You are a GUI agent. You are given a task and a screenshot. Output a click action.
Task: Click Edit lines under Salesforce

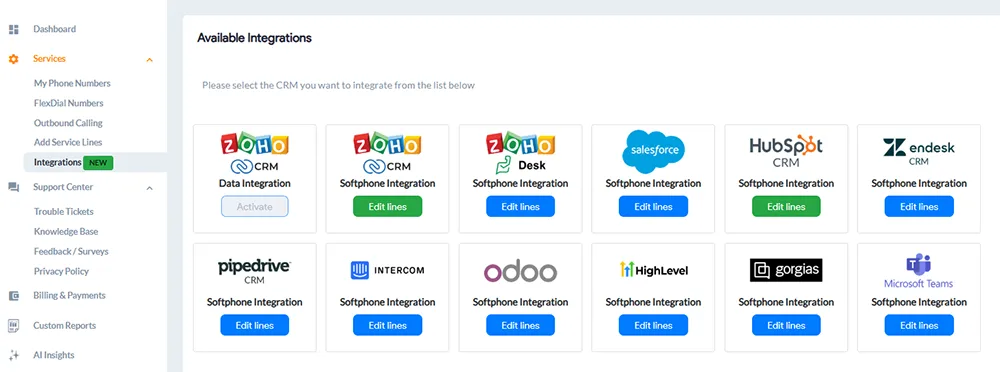653,207
